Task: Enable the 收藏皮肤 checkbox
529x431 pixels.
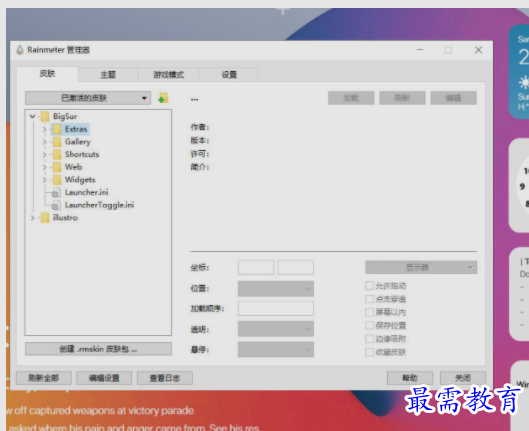Action: click(x=369, y=352)
